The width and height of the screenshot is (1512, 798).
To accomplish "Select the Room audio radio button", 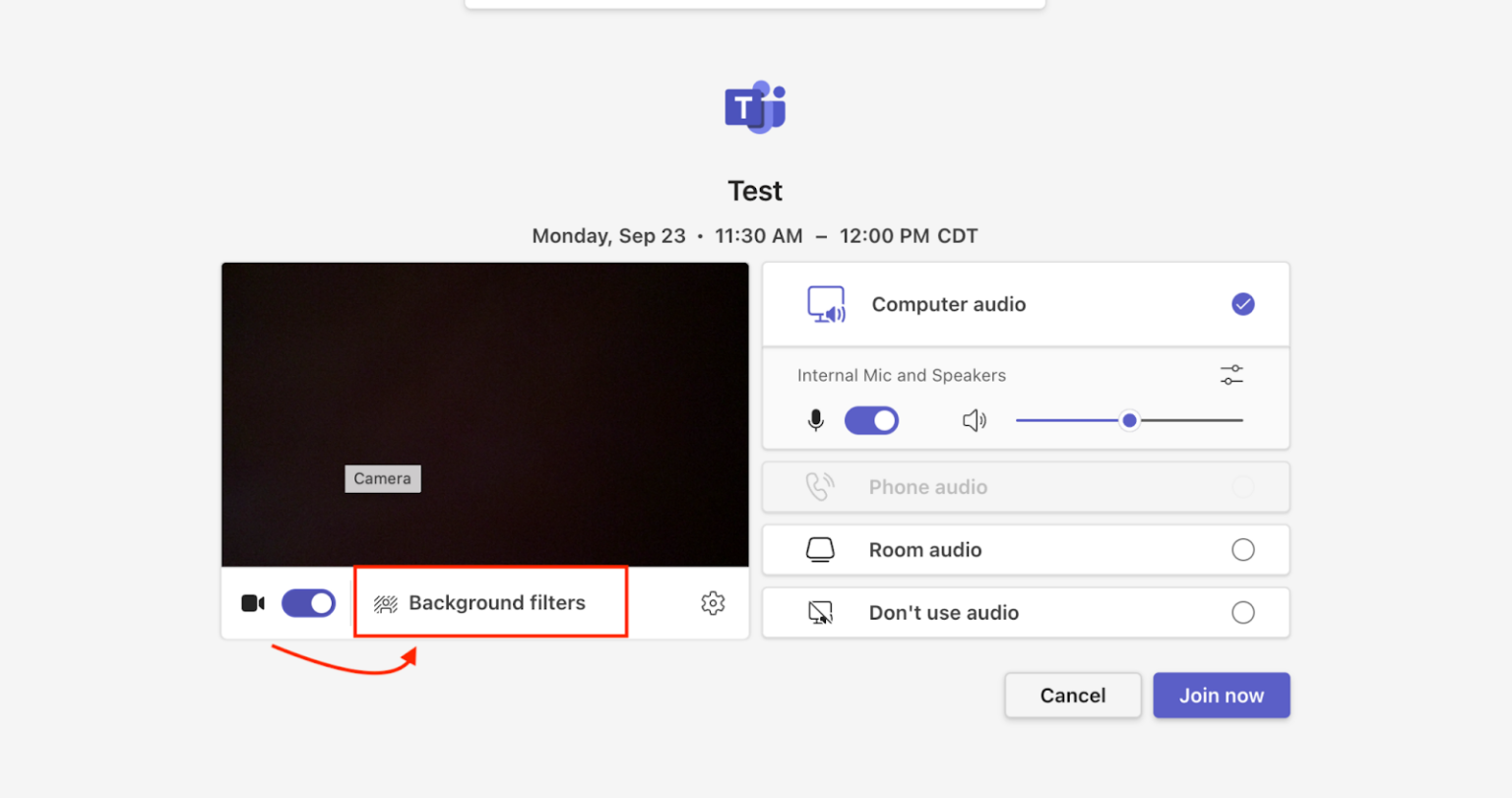I will tap(1243, 549).
